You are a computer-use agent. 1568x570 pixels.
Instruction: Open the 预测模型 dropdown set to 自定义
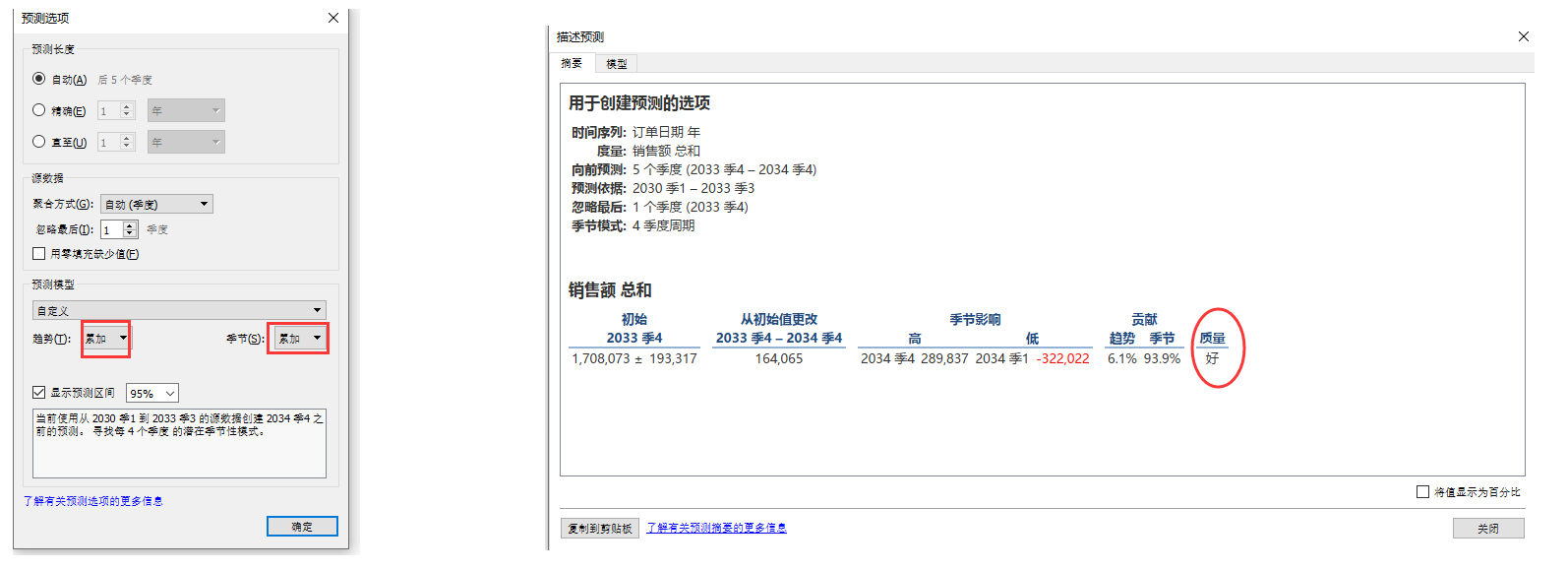[179, 310]
